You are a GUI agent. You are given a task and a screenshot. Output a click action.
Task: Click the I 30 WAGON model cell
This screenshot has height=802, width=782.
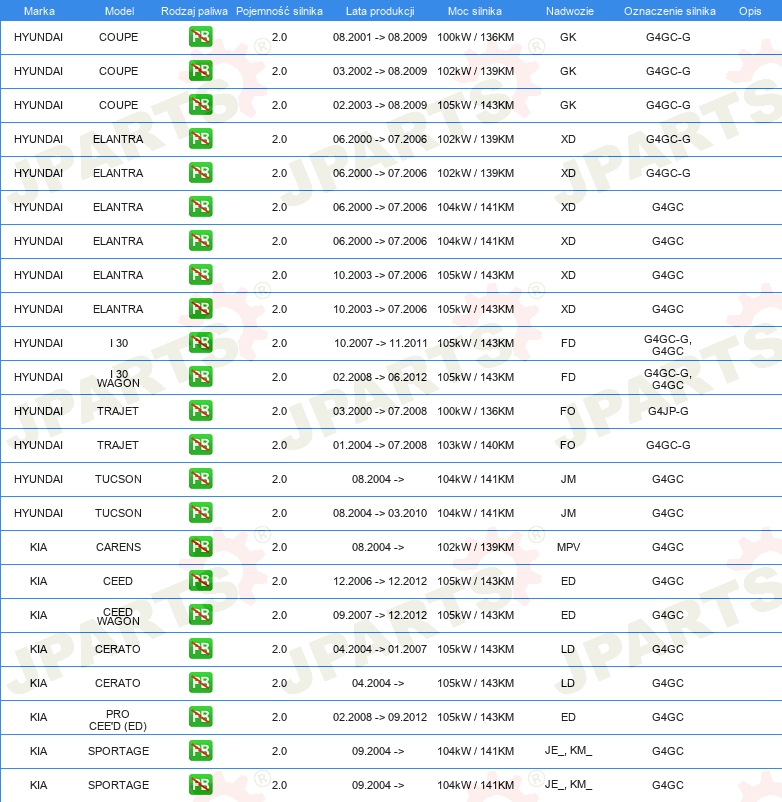tap(118, 378)
